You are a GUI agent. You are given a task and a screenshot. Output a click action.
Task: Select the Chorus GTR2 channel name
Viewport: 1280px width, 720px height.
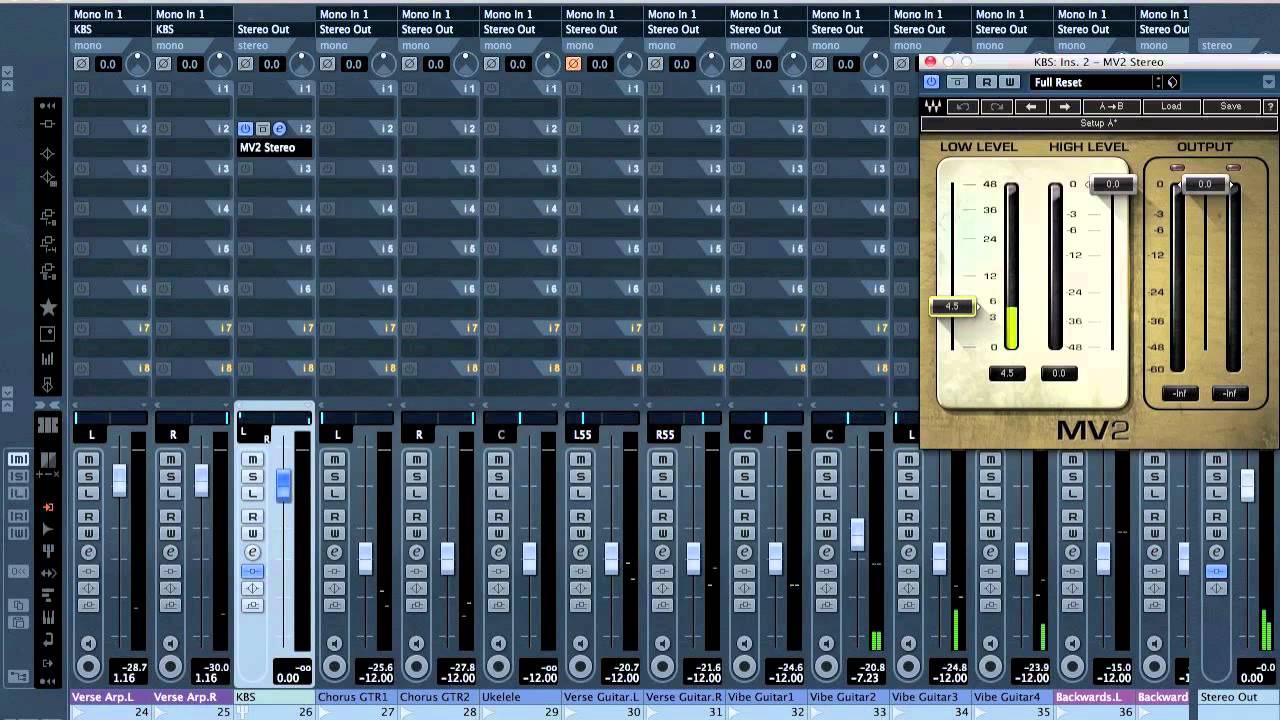click(x=438, y=697)
